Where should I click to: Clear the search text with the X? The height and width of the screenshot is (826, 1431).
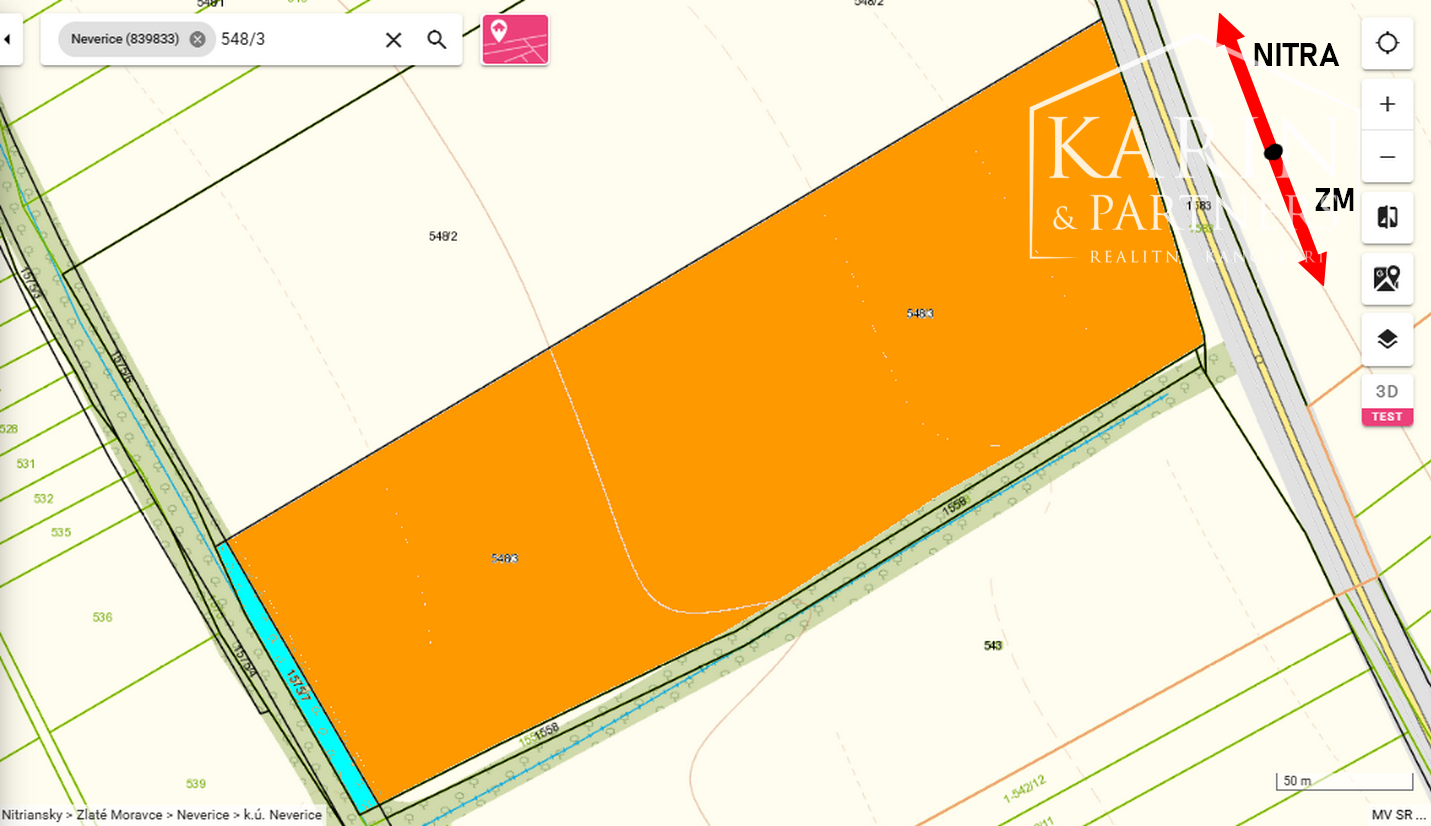point(394,40)
